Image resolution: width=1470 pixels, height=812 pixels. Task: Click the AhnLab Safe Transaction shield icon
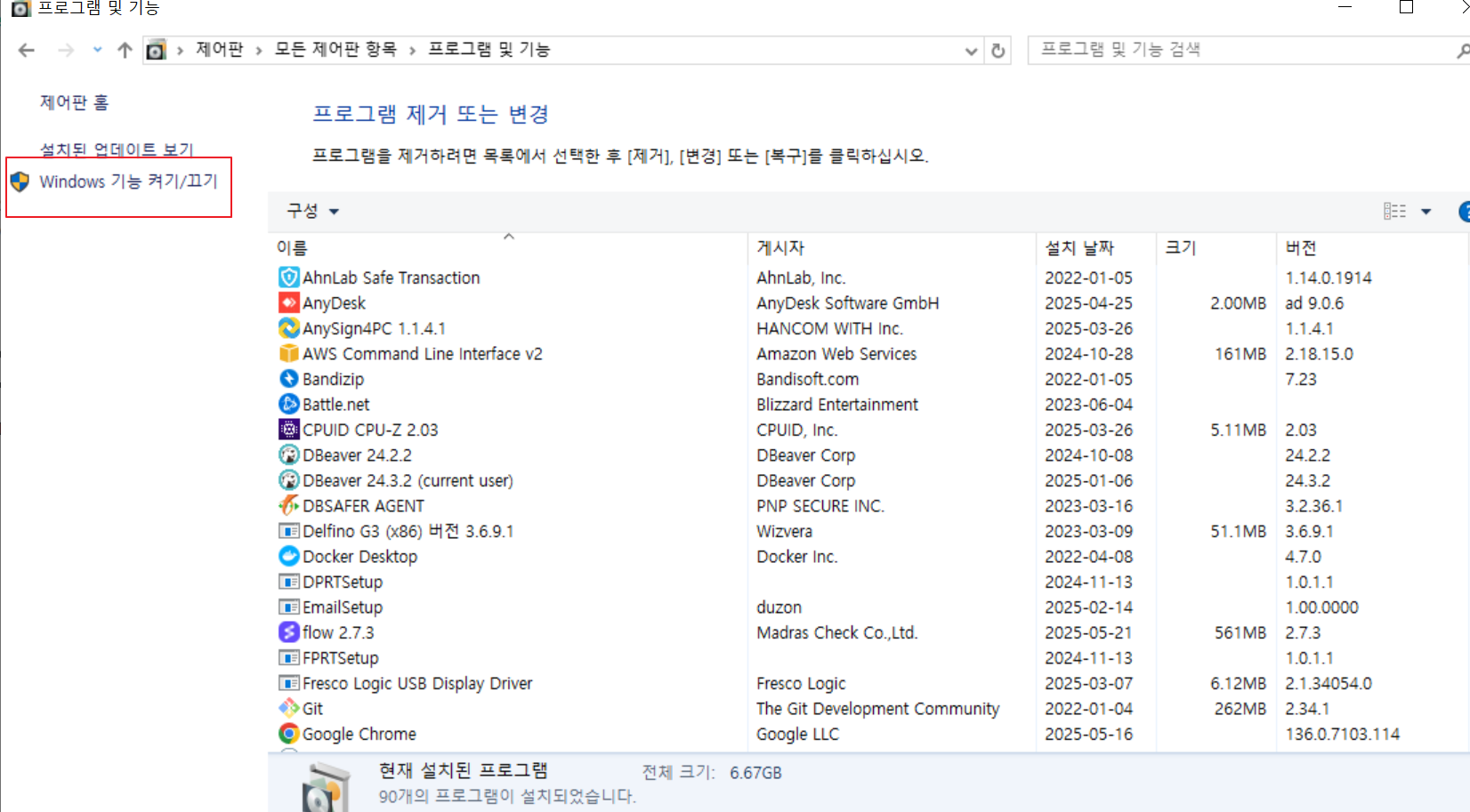pos(288,277)
